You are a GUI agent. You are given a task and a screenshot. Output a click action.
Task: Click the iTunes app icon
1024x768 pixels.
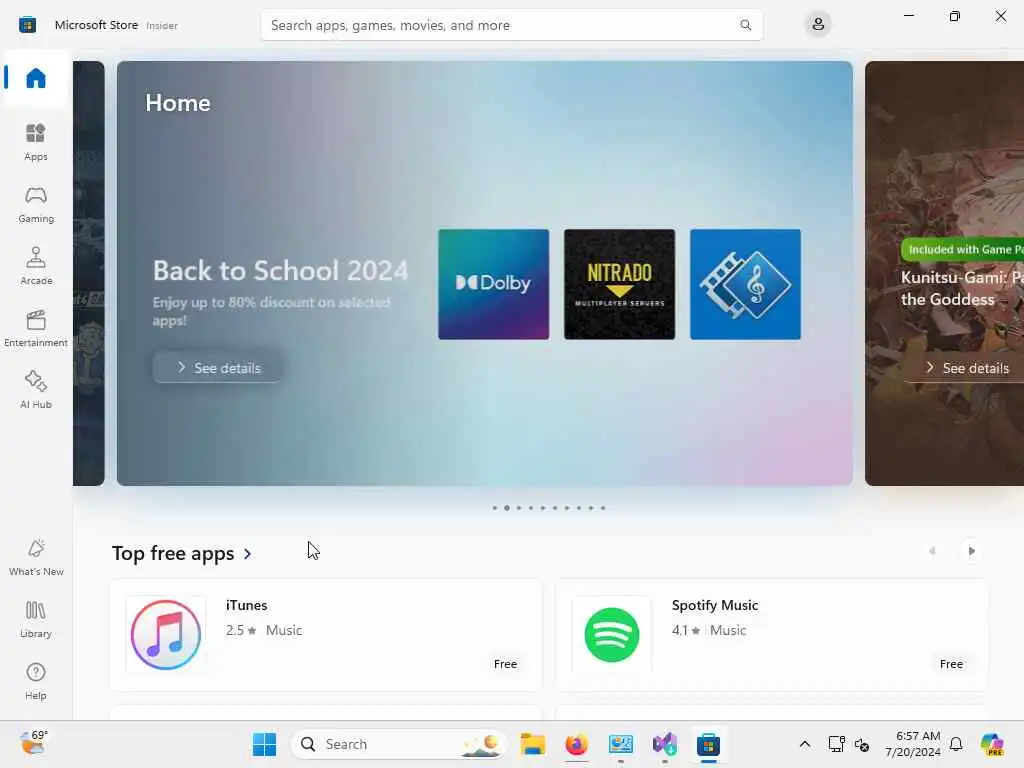166,635
